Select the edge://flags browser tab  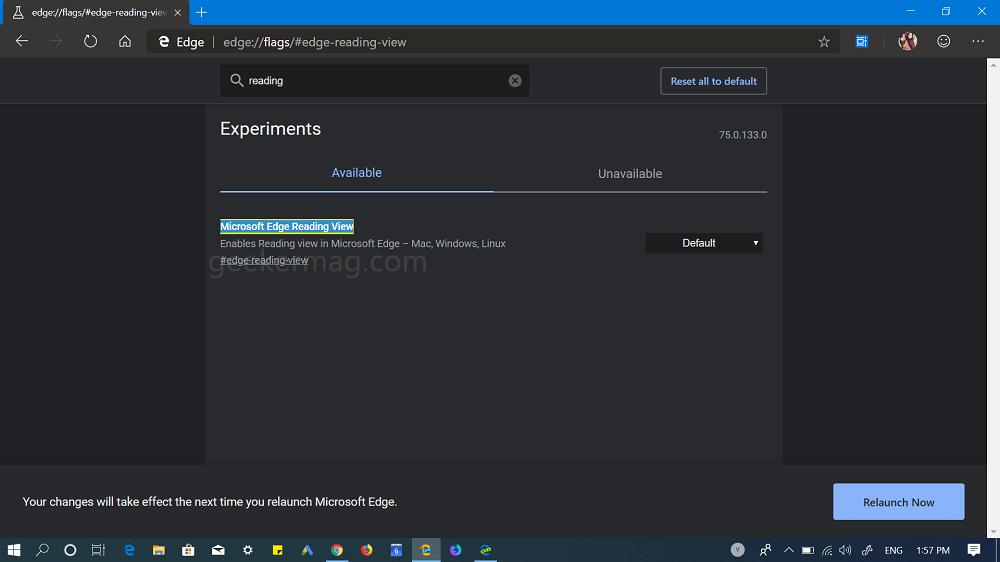(96, 13)
